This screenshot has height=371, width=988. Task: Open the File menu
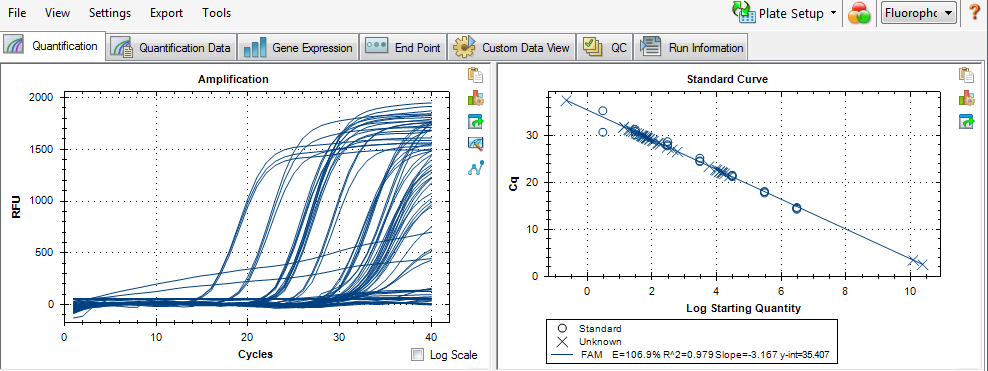point(17,13)
